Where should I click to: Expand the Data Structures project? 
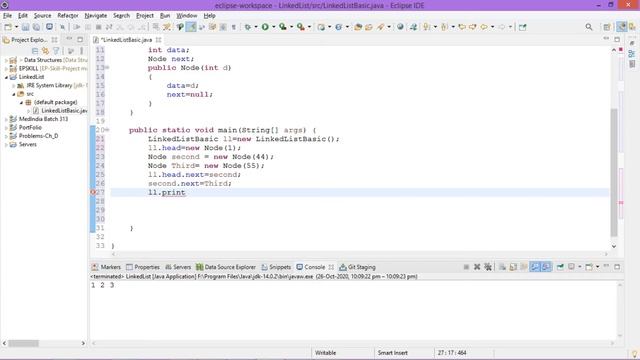6,60
